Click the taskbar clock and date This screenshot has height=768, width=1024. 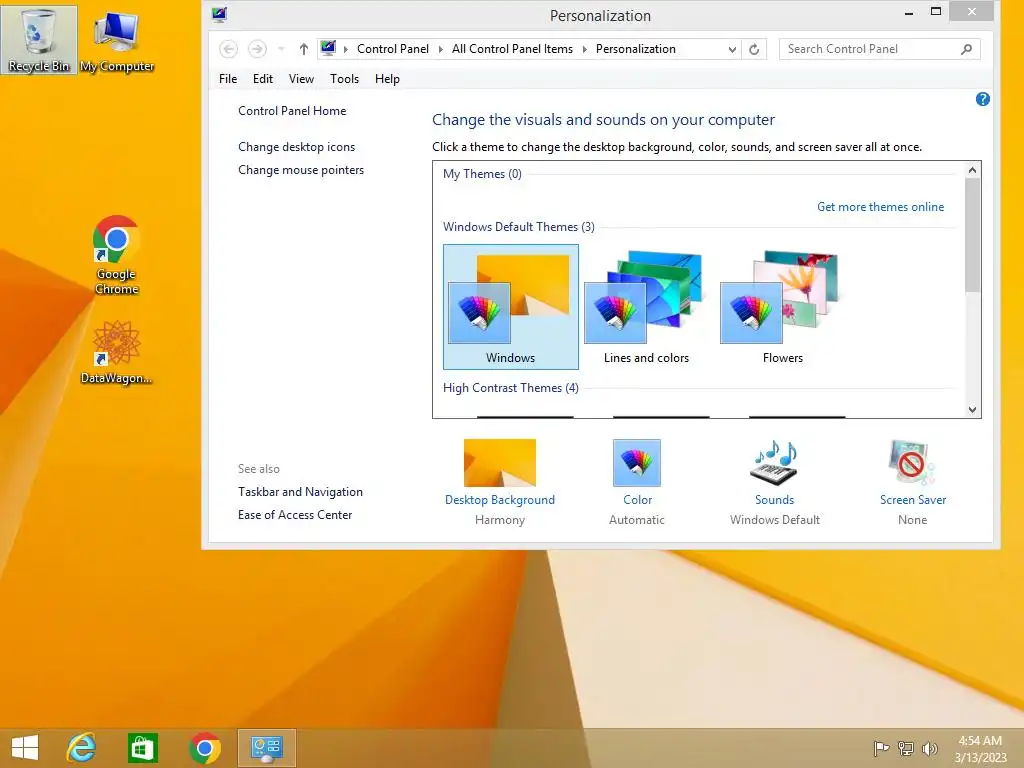coord(980,749)
